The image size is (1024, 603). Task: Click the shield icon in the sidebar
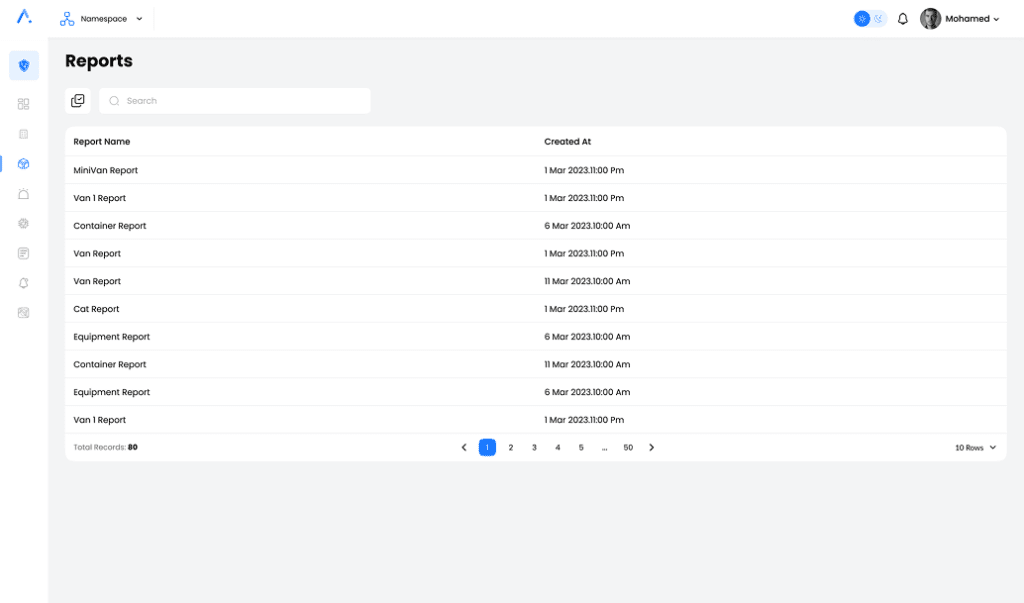coord(24,66)
